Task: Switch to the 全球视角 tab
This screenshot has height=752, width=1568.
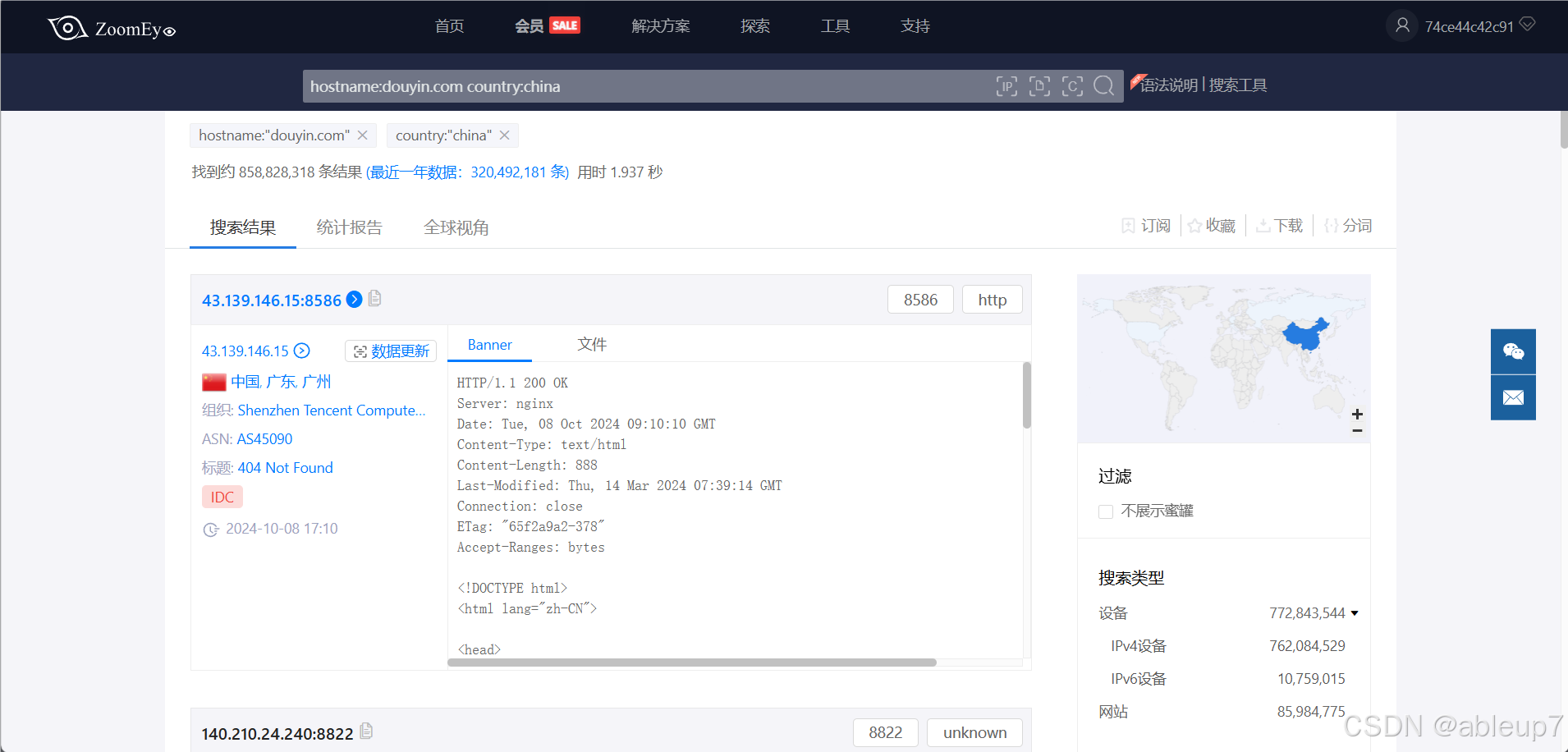Action: click(x=456, y=227)
